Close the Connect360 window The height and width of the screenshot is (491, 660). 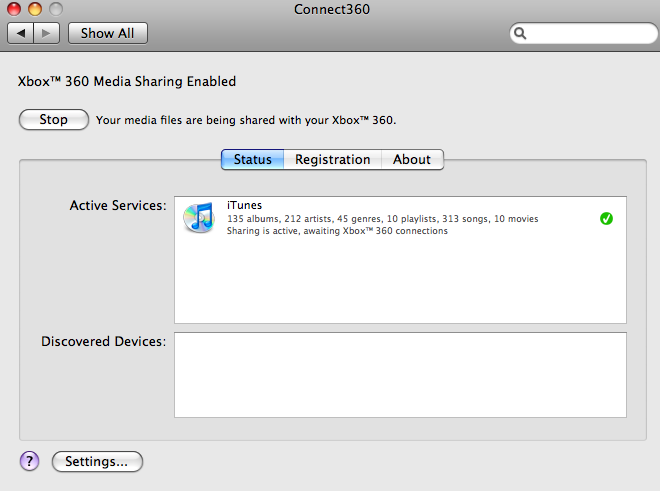[x=14, y=9]
